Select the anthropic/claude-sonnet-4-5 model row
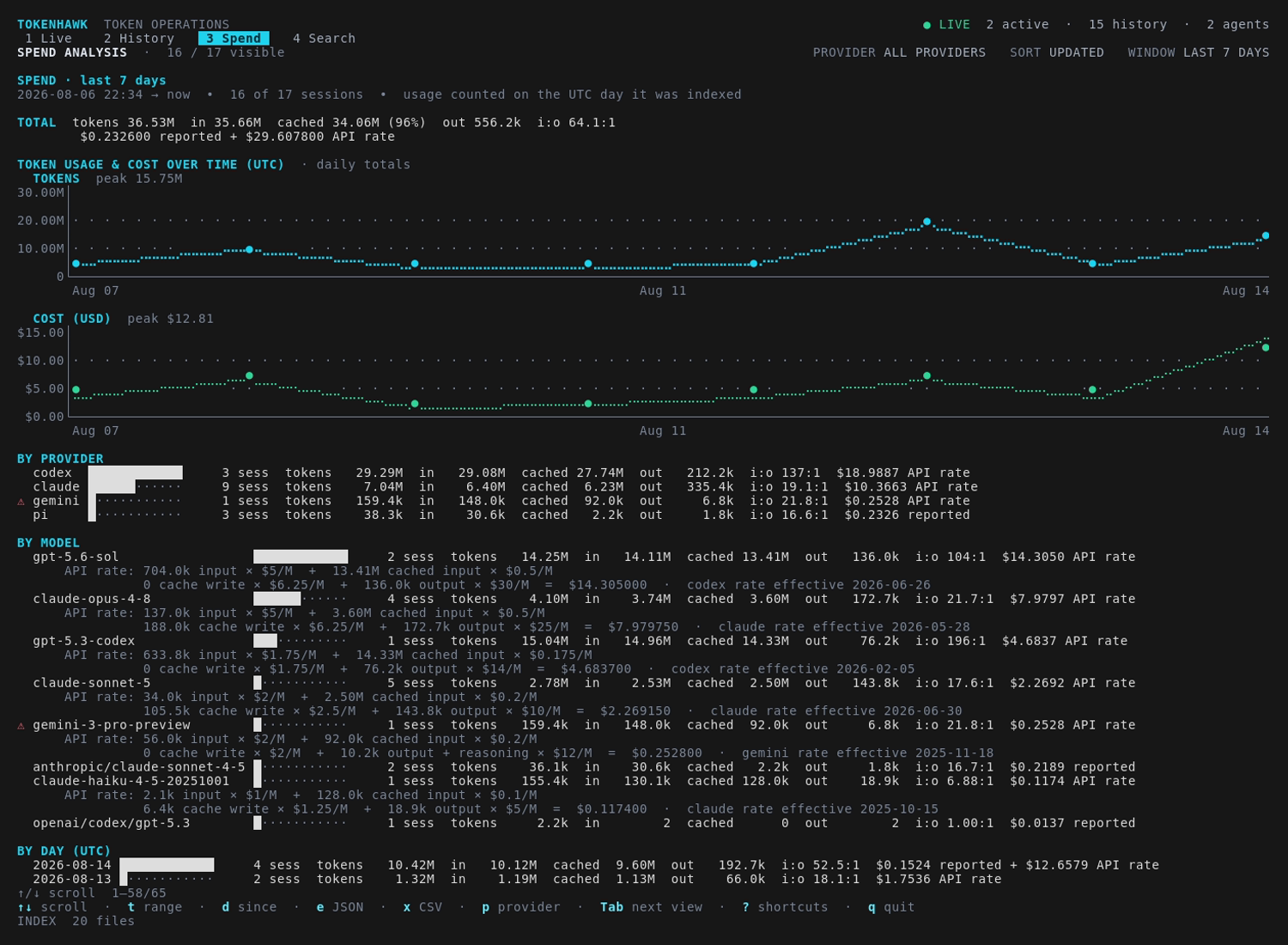Viewport: 1288px width, 945px height. click(x=584, y=767)
